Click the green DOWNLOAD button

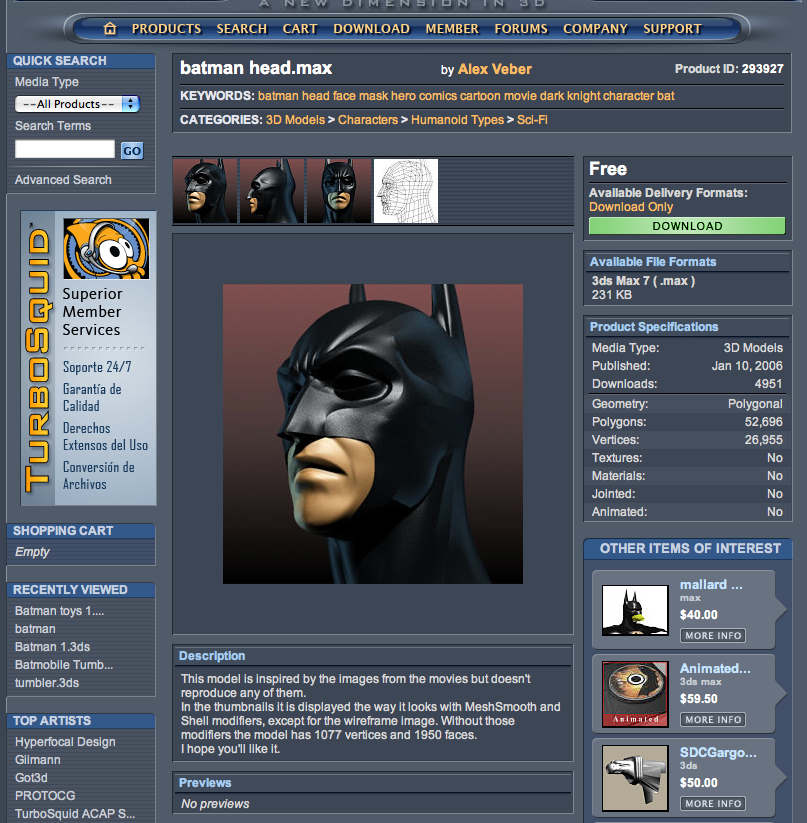point(687,226)
